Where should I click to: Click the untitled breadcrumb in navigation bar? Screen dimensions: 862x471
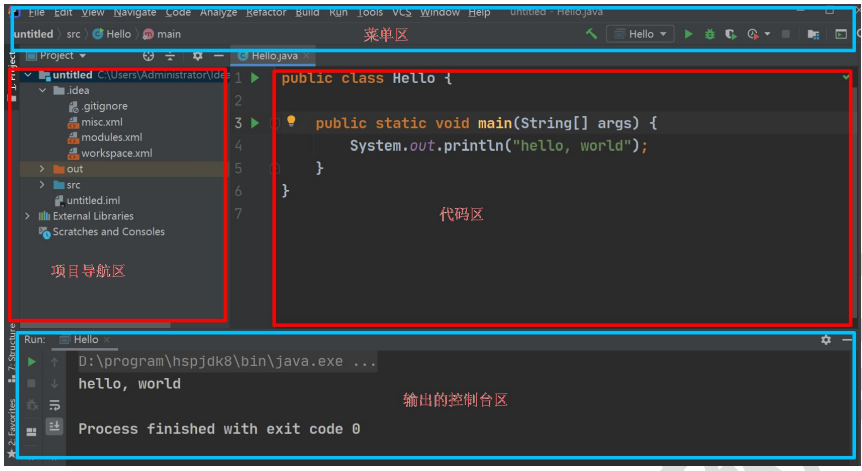click(34, 34)
